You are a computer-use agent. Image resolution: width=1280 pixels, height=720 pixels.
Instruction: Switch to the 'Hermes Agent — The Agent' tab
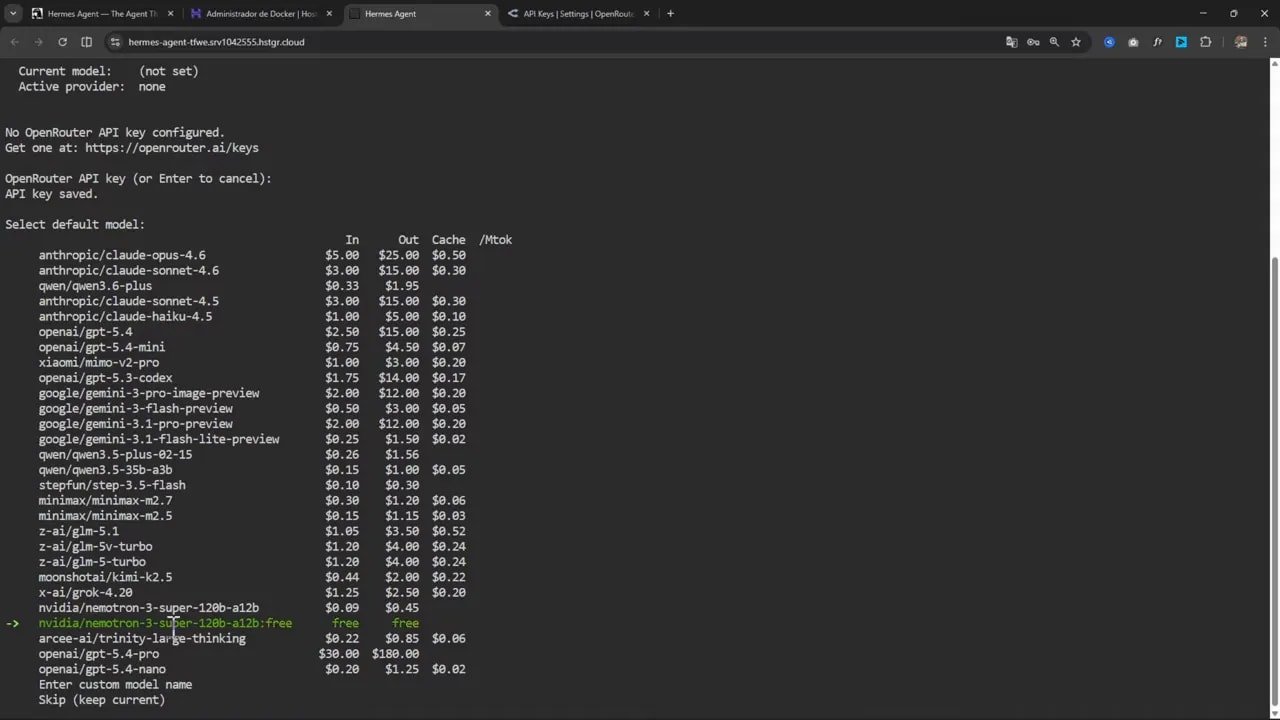pos(102,14)
